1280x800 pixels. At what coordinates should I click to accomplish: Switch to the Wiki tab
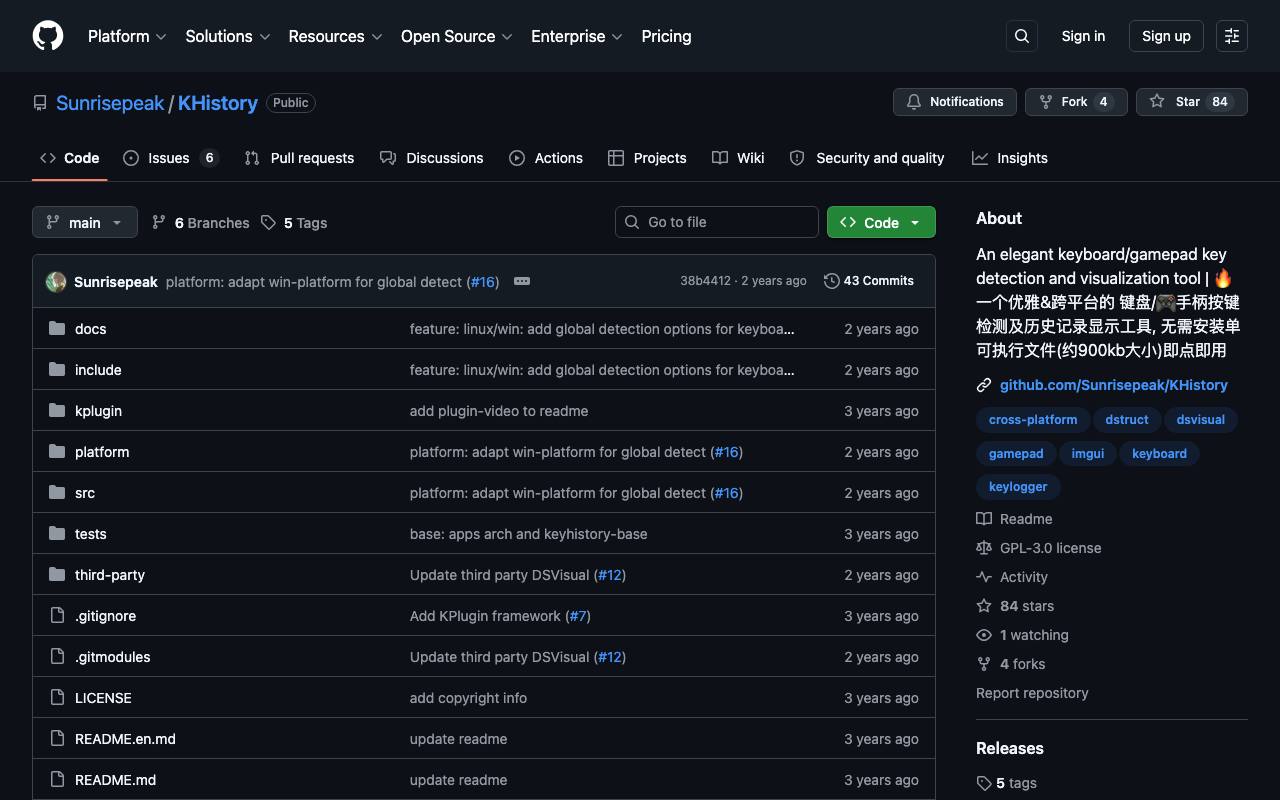coord(738,158)
